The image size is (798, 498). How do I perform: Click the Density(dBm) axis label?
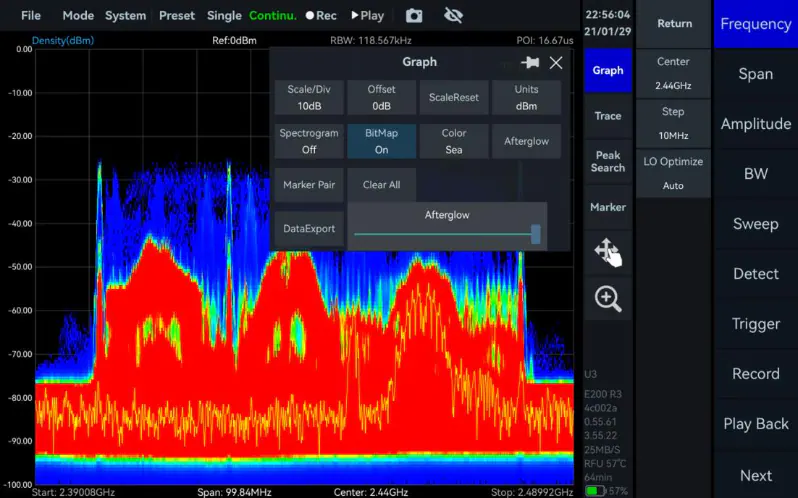pos(63,41)
